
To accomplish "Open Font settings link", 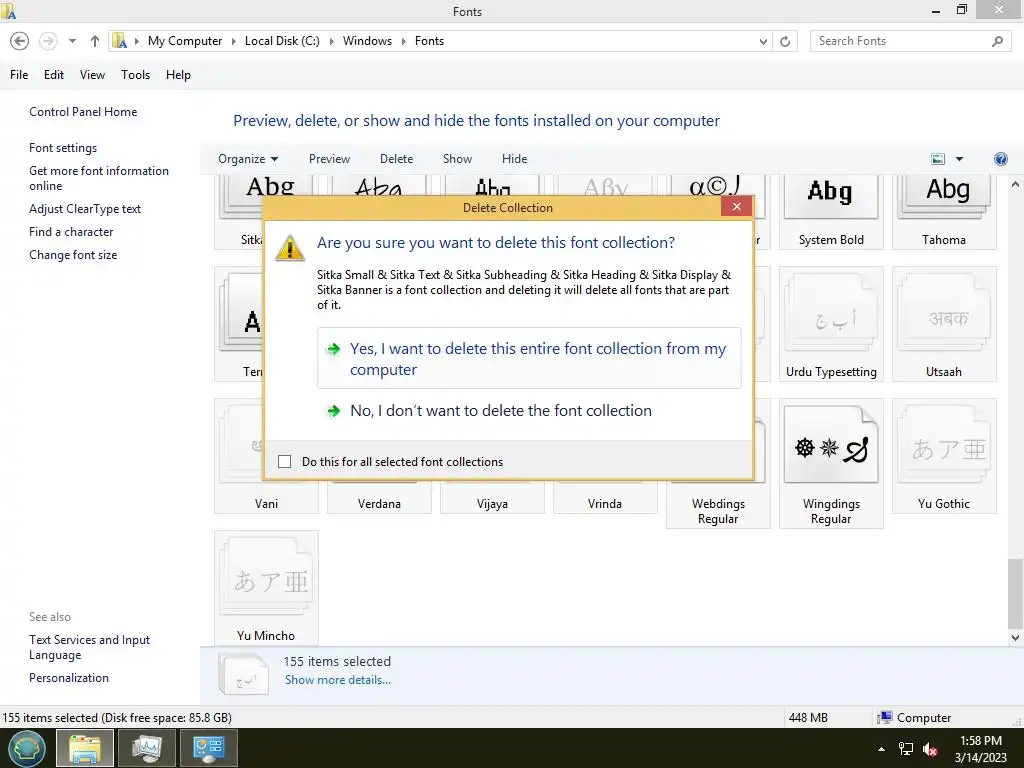I will [63, 148].
